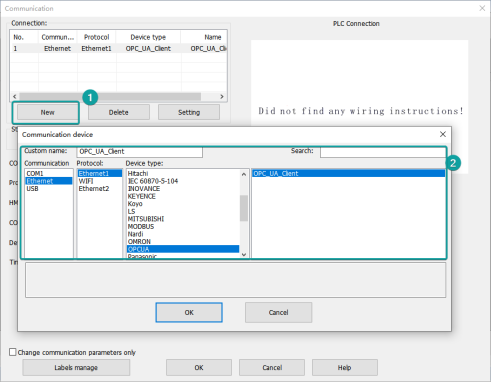Click the Device type list scrollbar thumb
Image resolution: width=492 pixels, height=382 pixels.
click(x=244, y=208)
